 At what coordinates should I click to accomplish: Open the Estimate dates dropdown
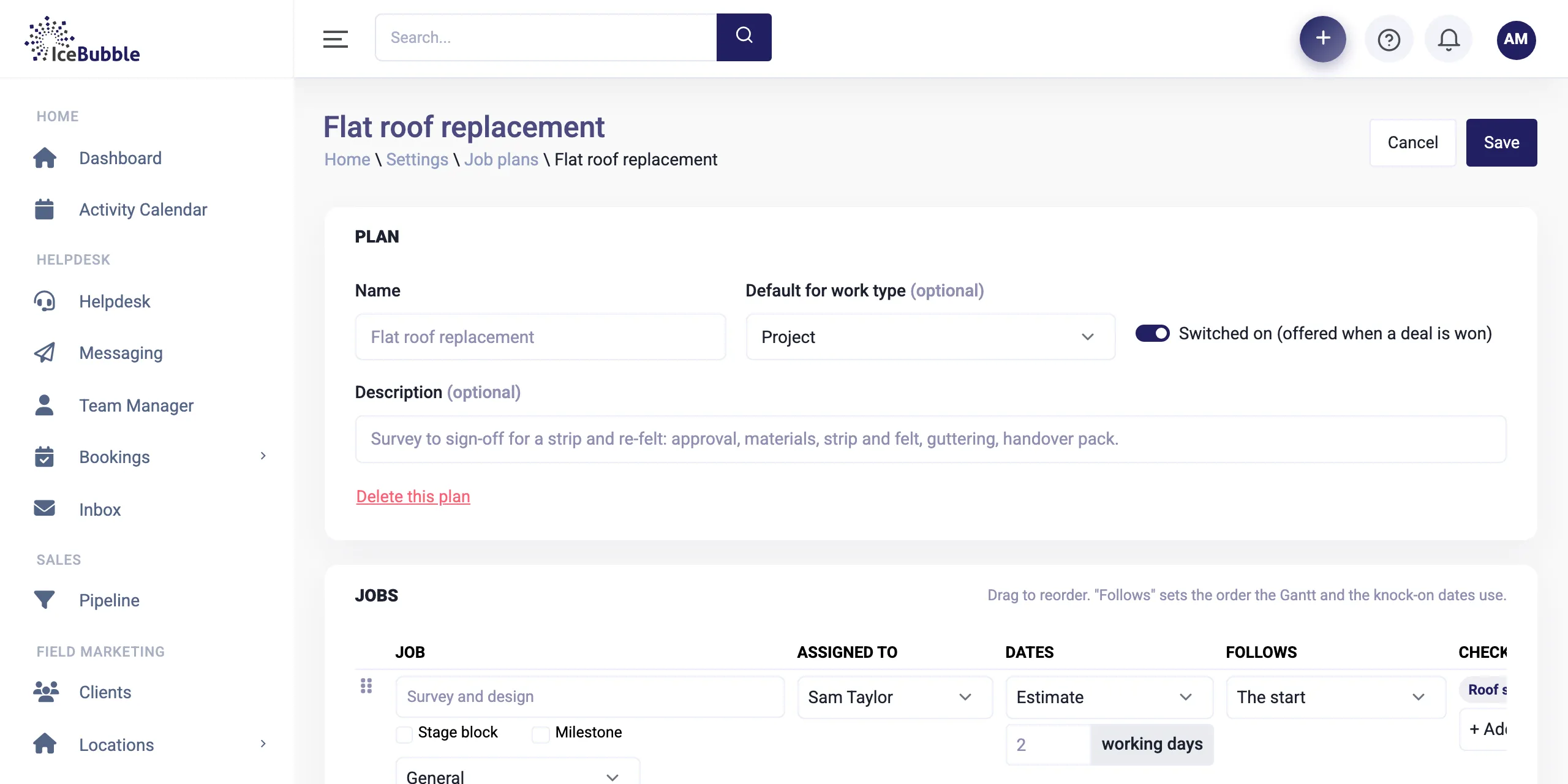point(1109,697)
